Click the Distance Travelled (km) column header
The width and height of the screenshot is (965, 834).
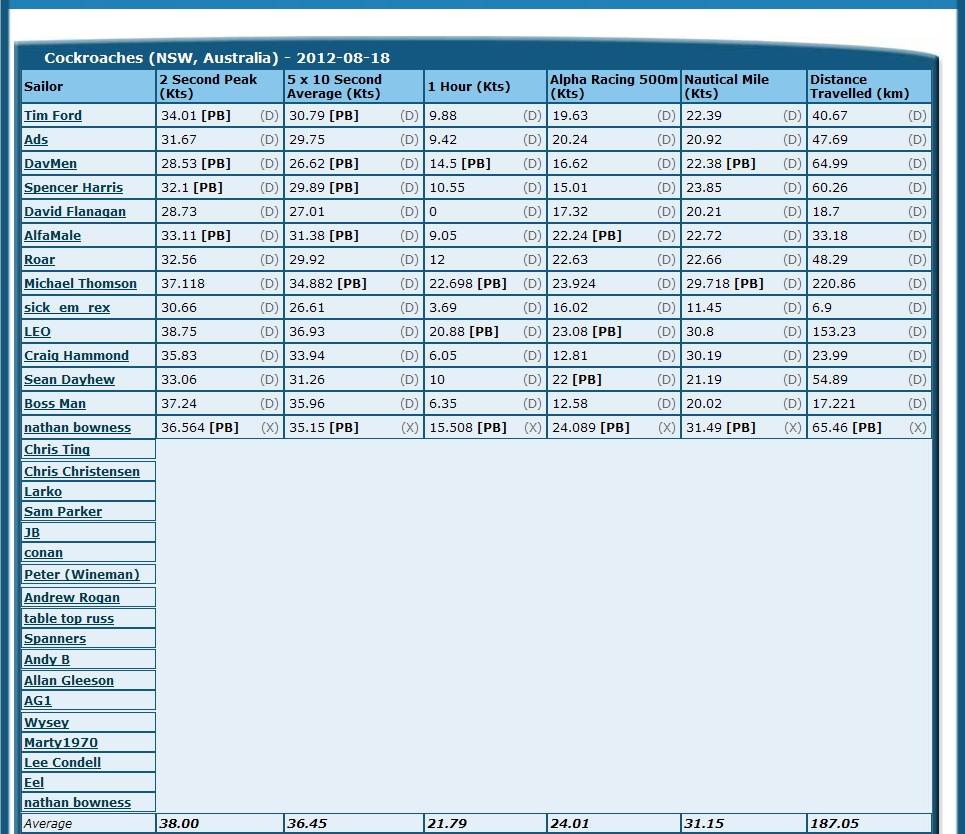pos(859,86)
